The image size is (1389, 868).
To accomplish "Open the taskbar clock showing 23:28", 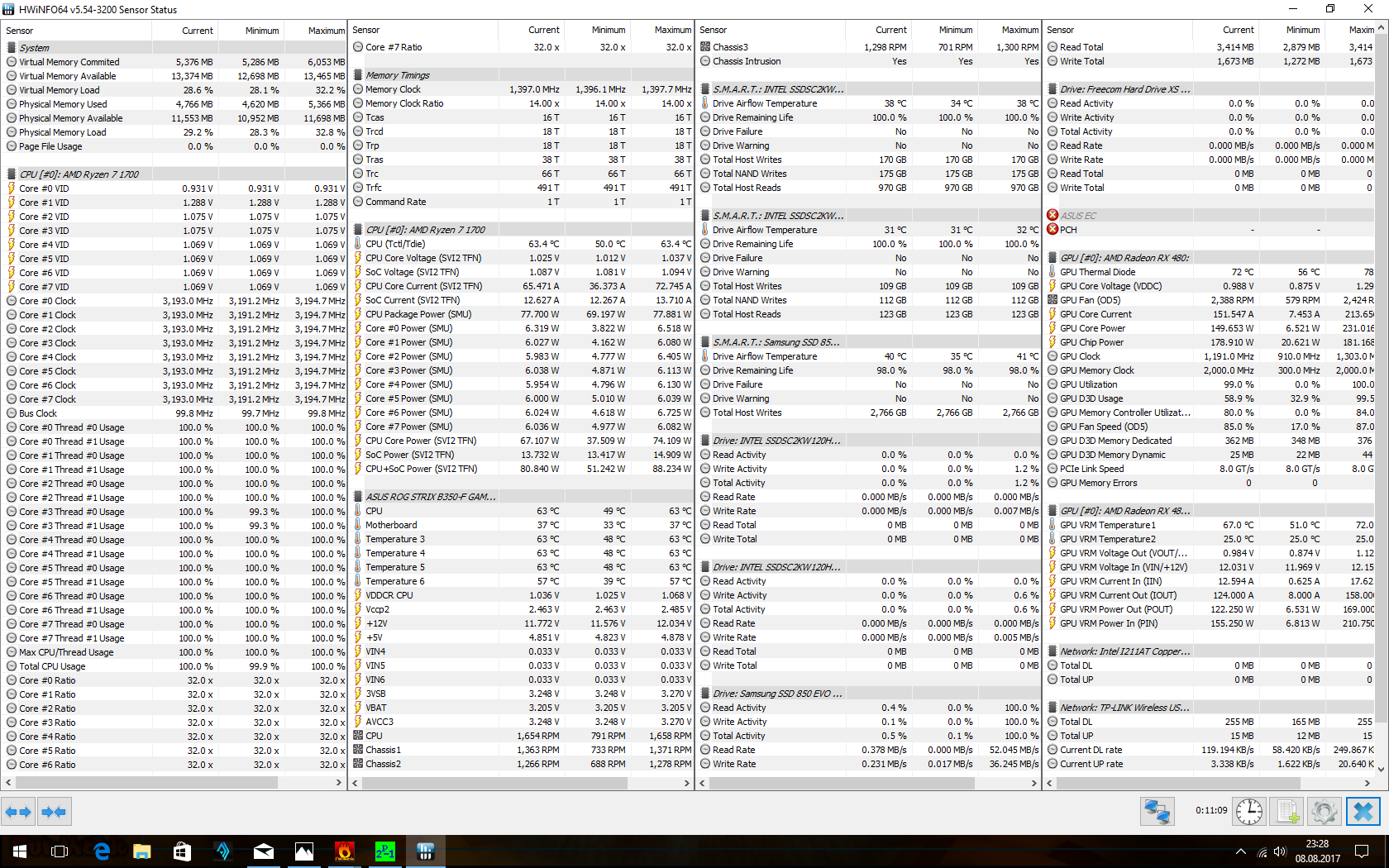I will click(1318, 851).
